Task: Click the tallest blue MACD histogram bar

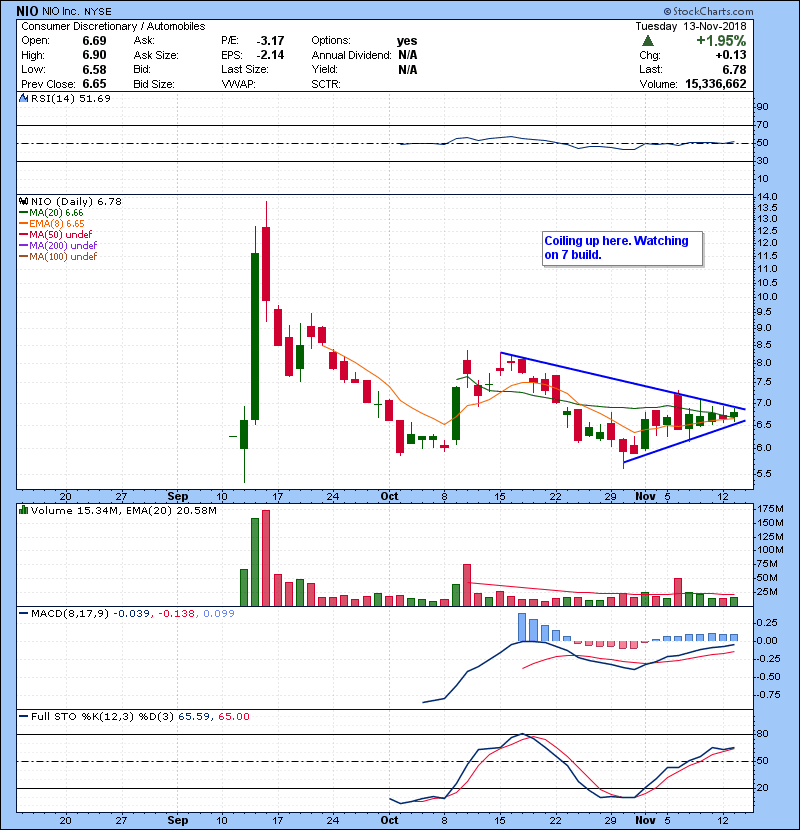Action: pos(522,627)
